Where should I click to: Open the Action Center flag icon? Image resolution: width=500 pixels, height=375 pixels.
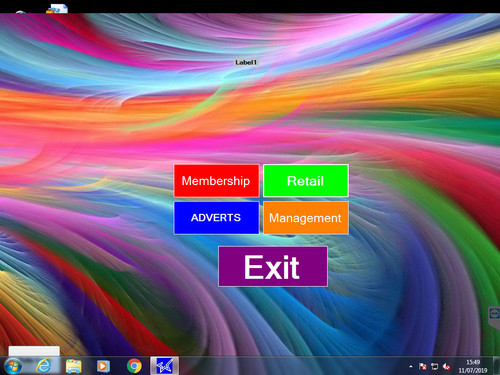[423, 367]
